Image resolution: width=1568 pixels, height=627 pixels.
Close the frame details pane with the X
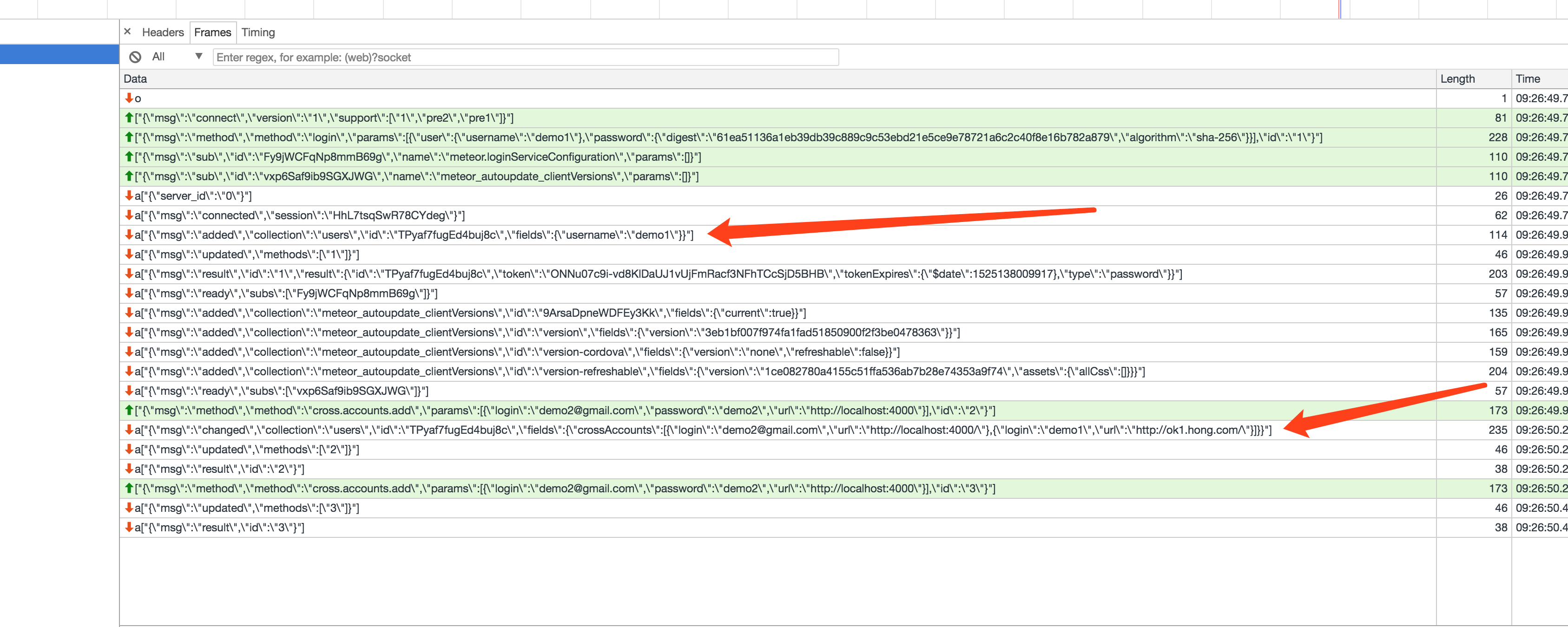[x=127, y=31]
